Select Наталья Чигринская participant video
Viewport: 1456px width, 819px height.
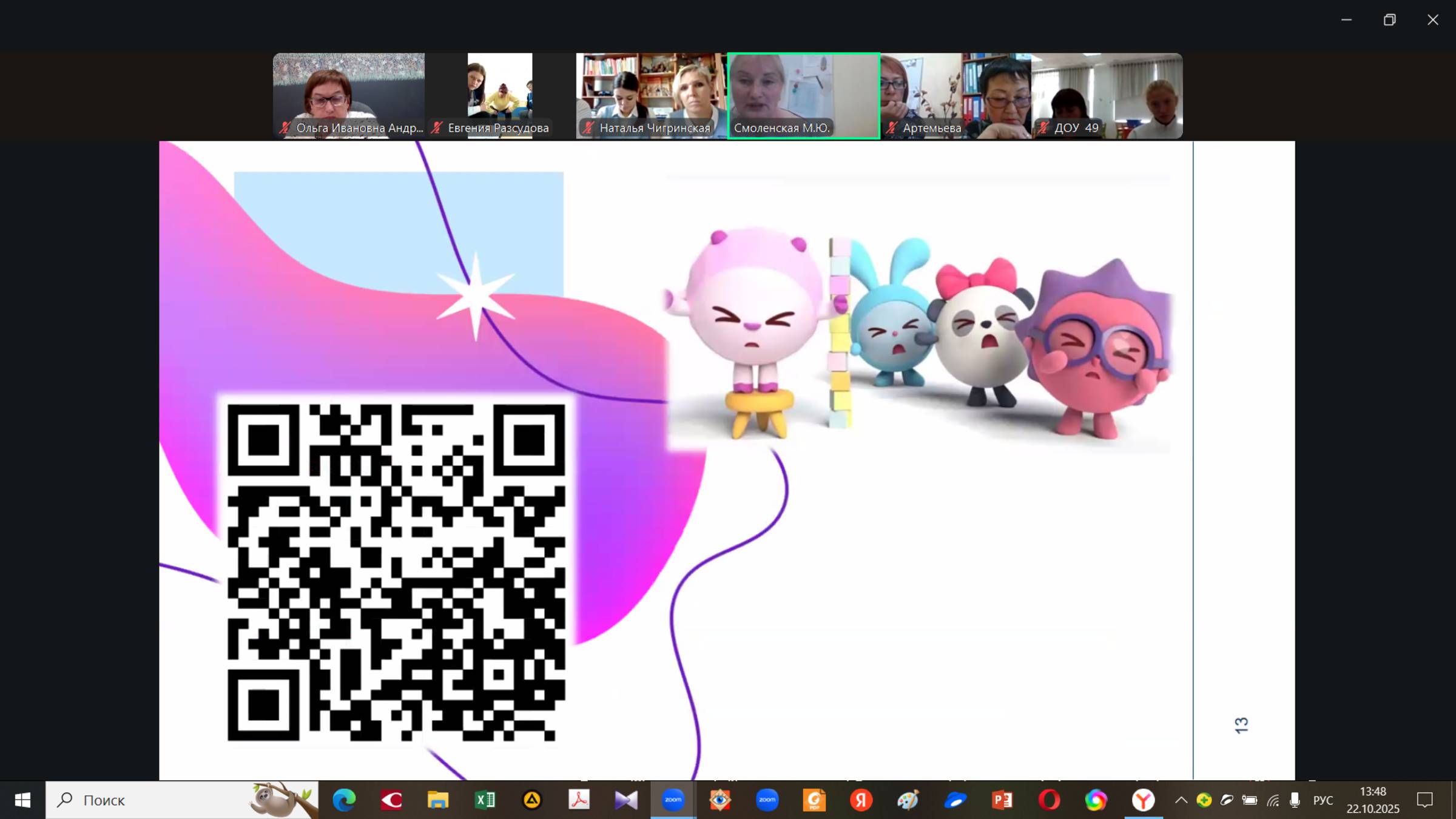point(651,96)
